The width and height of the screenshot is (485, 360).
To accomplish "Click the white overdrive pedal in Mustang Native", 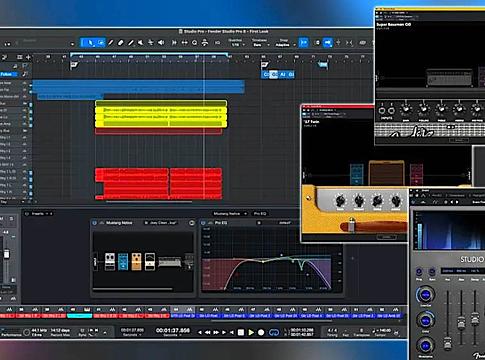I will [110, 262].
